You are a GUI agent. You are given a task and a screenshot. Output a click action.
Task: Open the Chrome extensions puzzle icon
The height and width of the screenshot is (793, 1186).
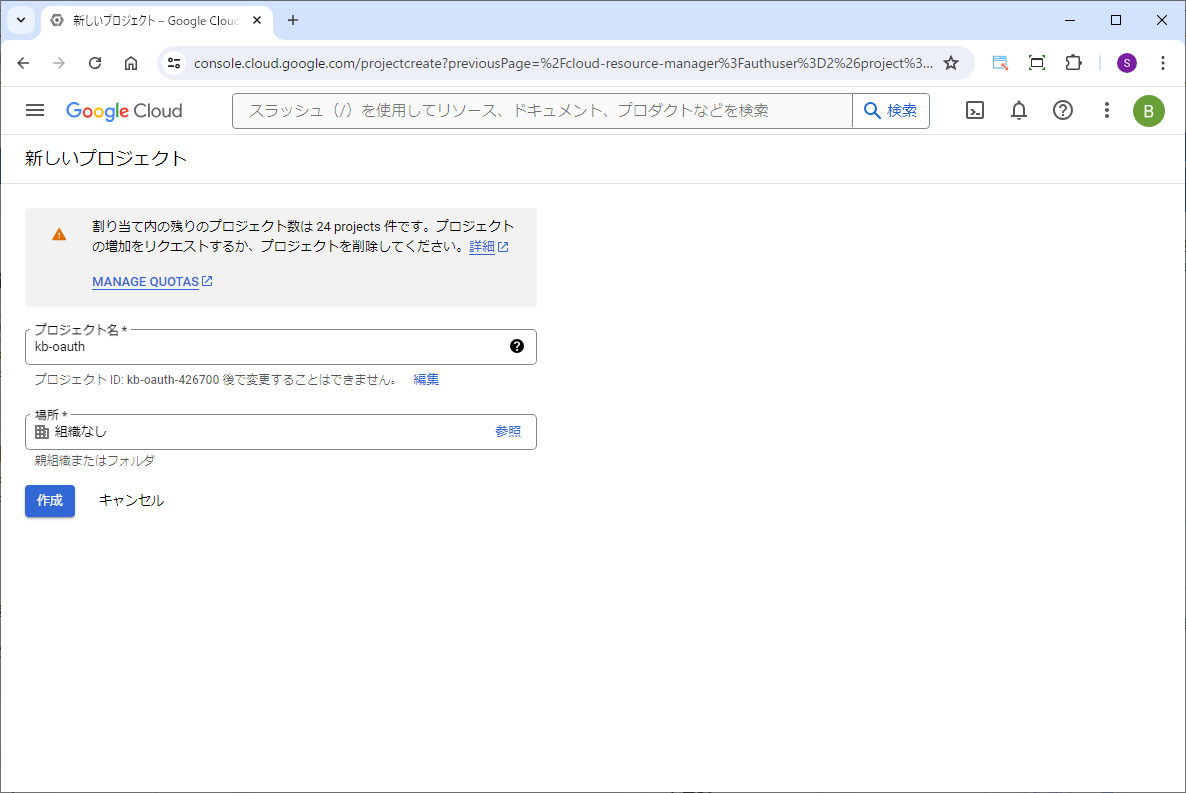click(1073, 63)
